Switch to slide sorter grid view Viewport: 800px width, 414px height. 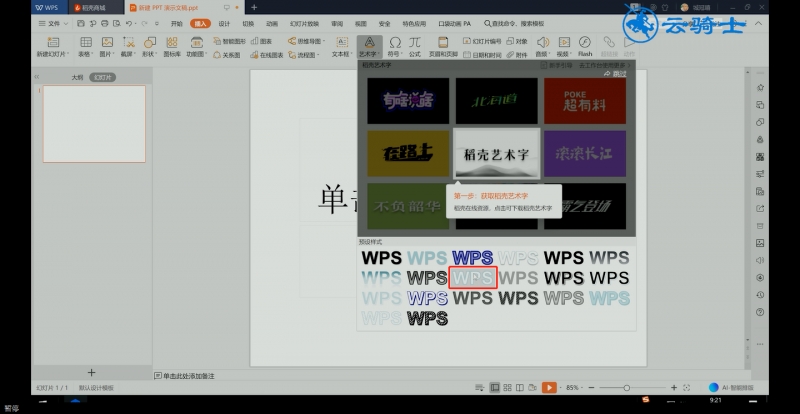[507, 388]
